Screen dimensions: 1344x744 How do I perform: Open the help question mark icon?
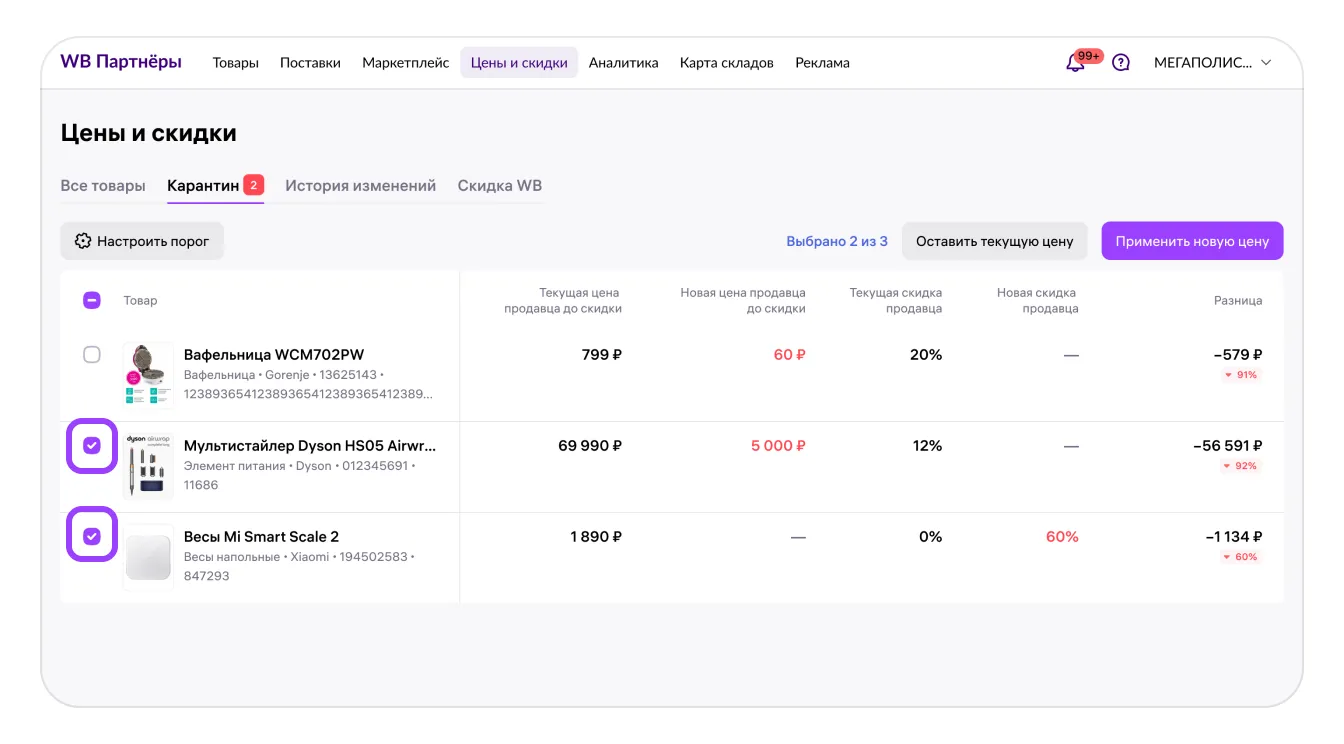click(1121, 63)
